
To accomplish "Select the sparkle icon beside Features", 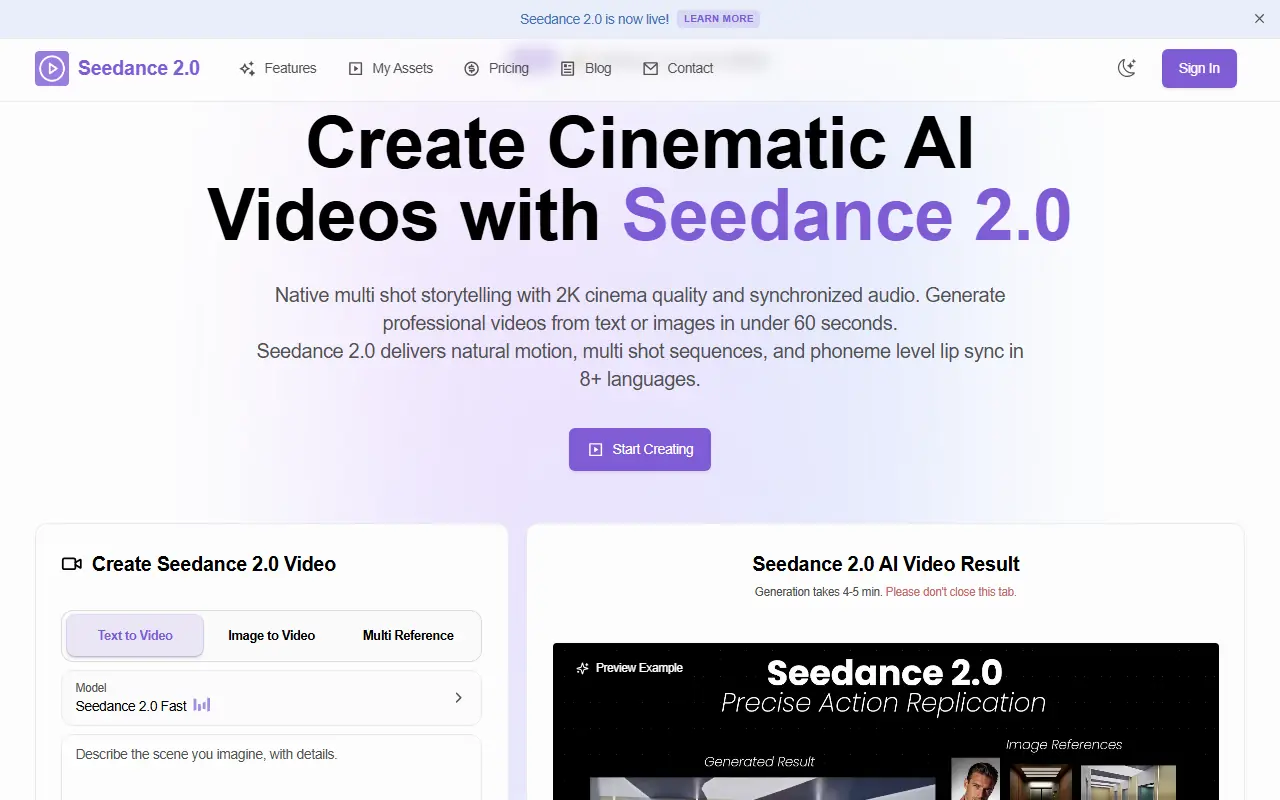I will coord(246,68).
